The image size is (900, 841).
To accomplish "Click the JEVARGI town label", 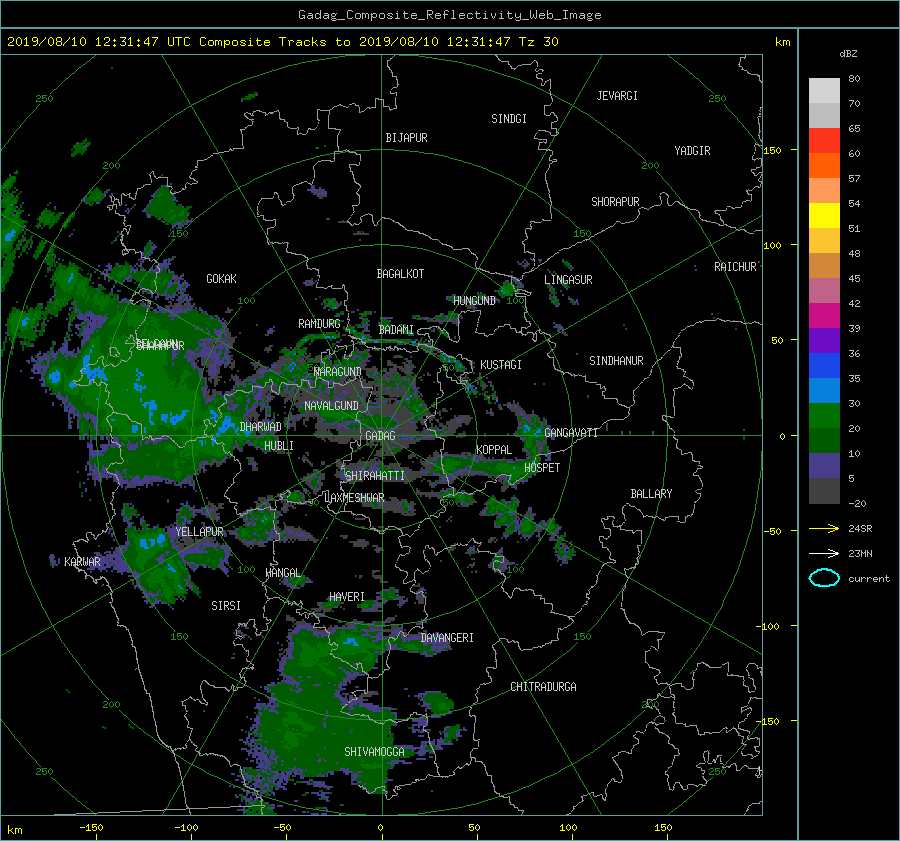I will (617, 96).
